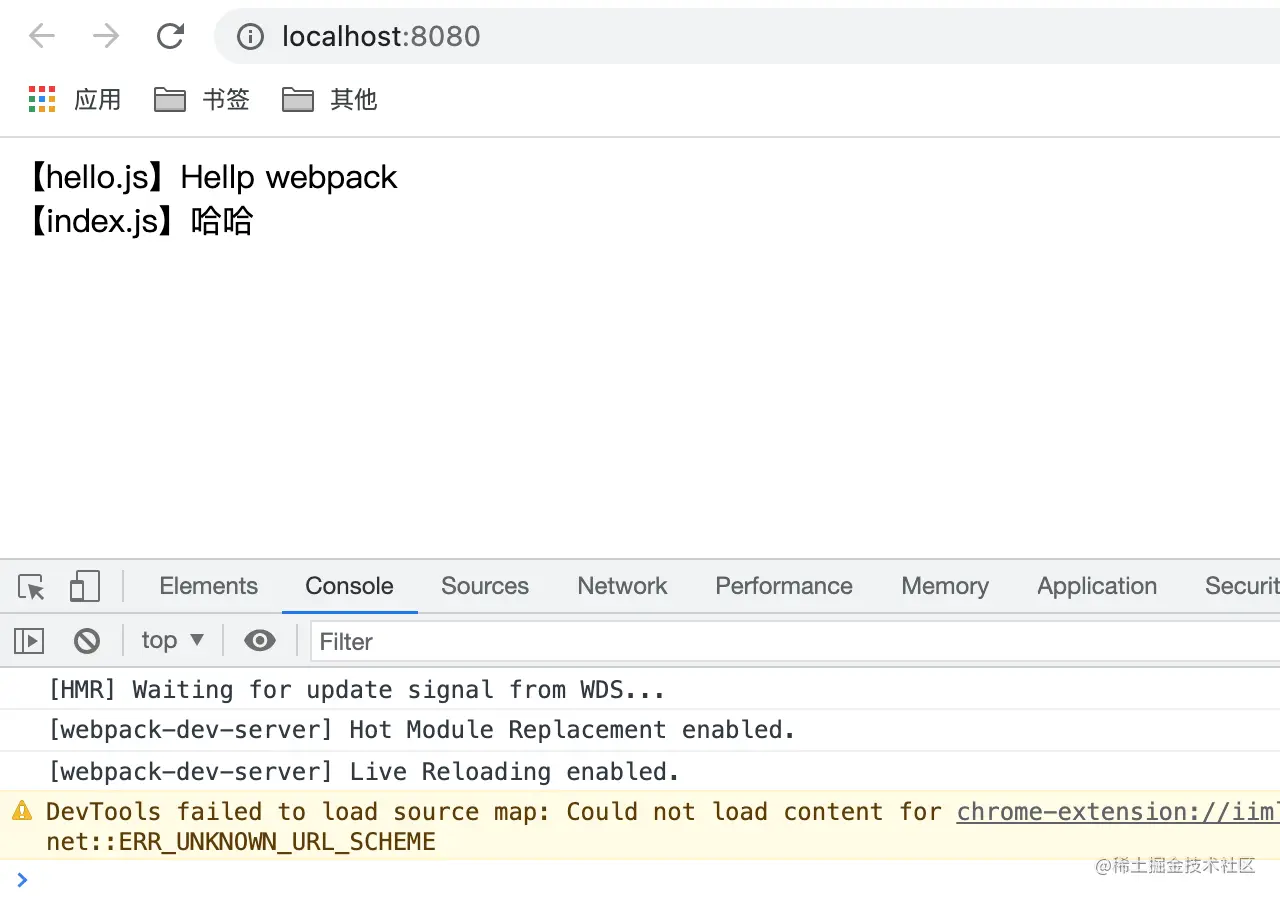Focus the console Filter field

[x=790, y=641]
